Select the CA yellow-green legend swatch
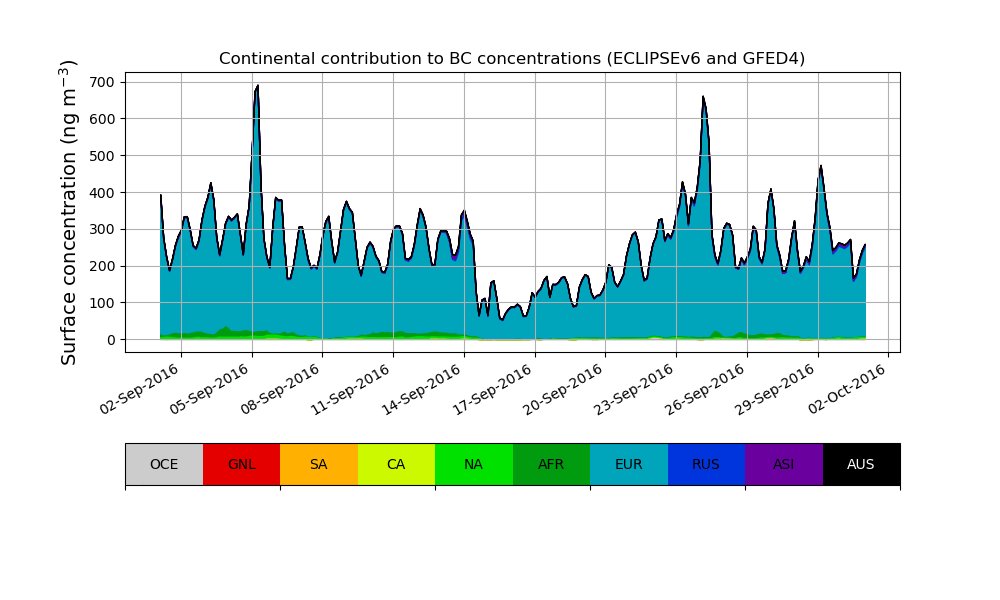The height and width of the screenshot is (600, 1000). point(397,464)
